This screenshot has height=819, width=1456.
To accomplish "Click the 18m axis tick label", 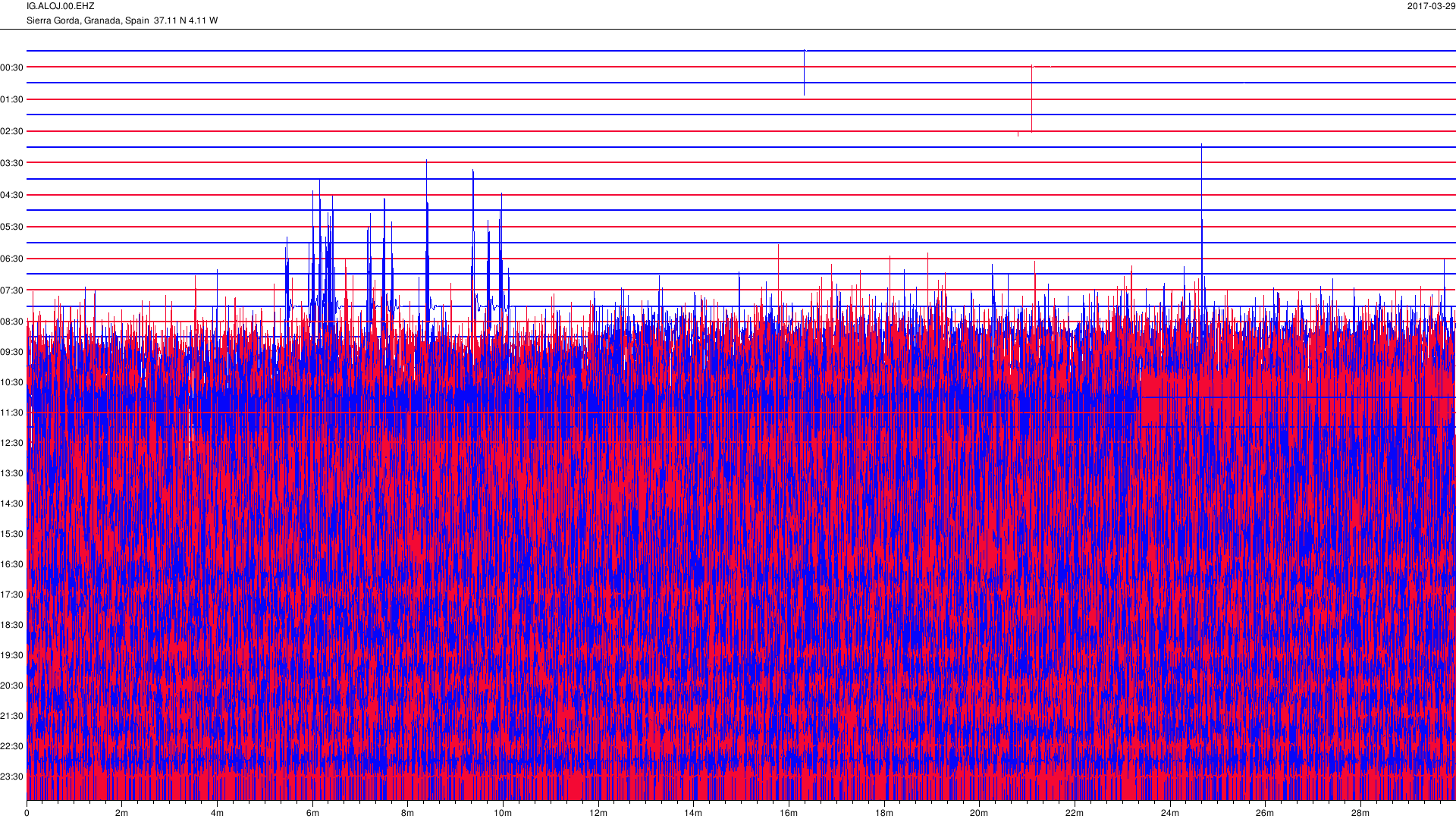I will coord(884,813).
